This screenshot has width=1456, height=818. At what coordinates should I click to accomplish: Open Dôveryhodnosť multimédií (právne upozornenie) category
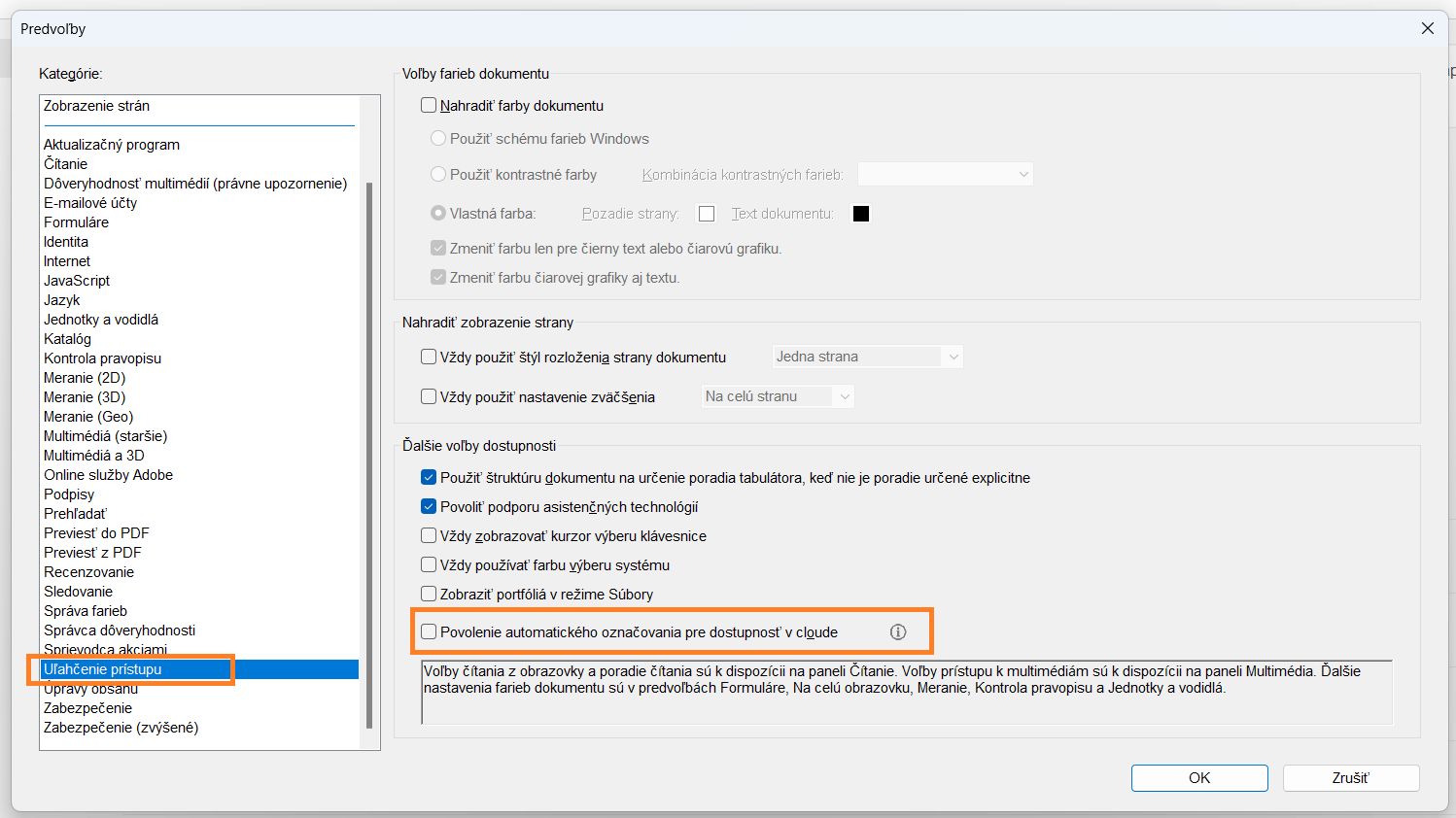coord(195,184)
